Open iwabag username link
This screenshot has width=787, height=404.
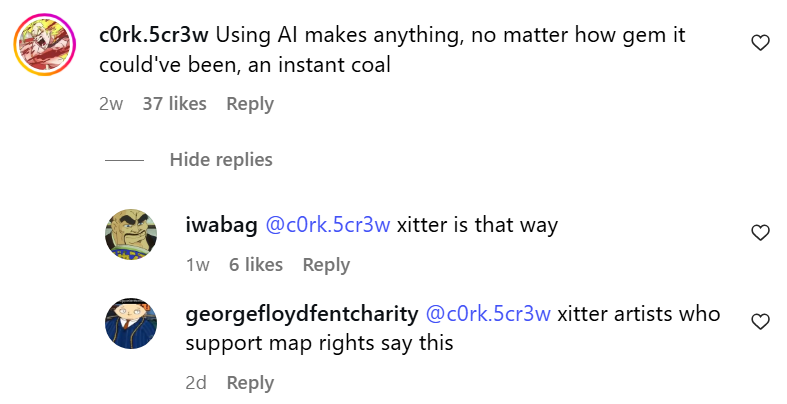pyautogui.click(x=220, y=225)
